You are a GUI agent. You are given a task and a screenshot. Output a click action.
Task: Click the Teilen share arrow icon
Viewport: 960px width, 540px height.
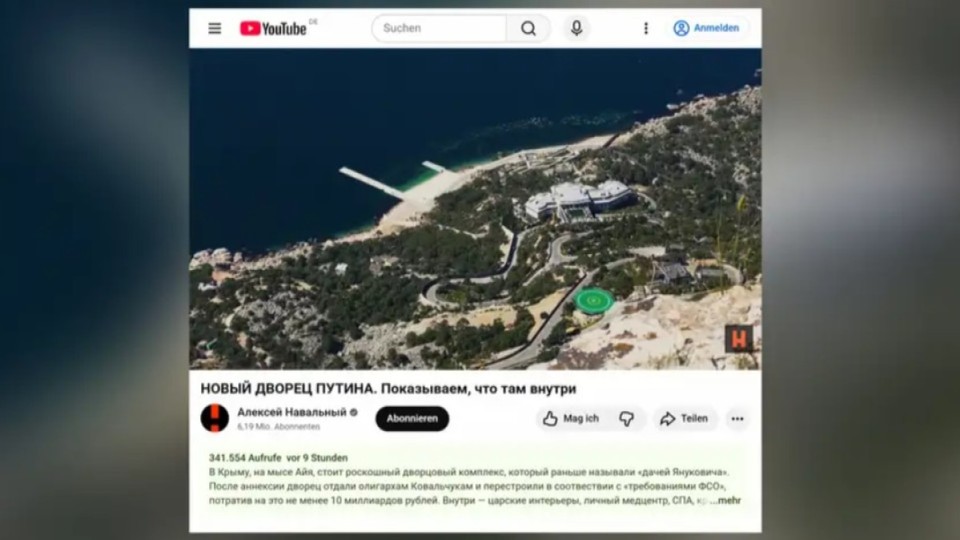coord(668,419)
